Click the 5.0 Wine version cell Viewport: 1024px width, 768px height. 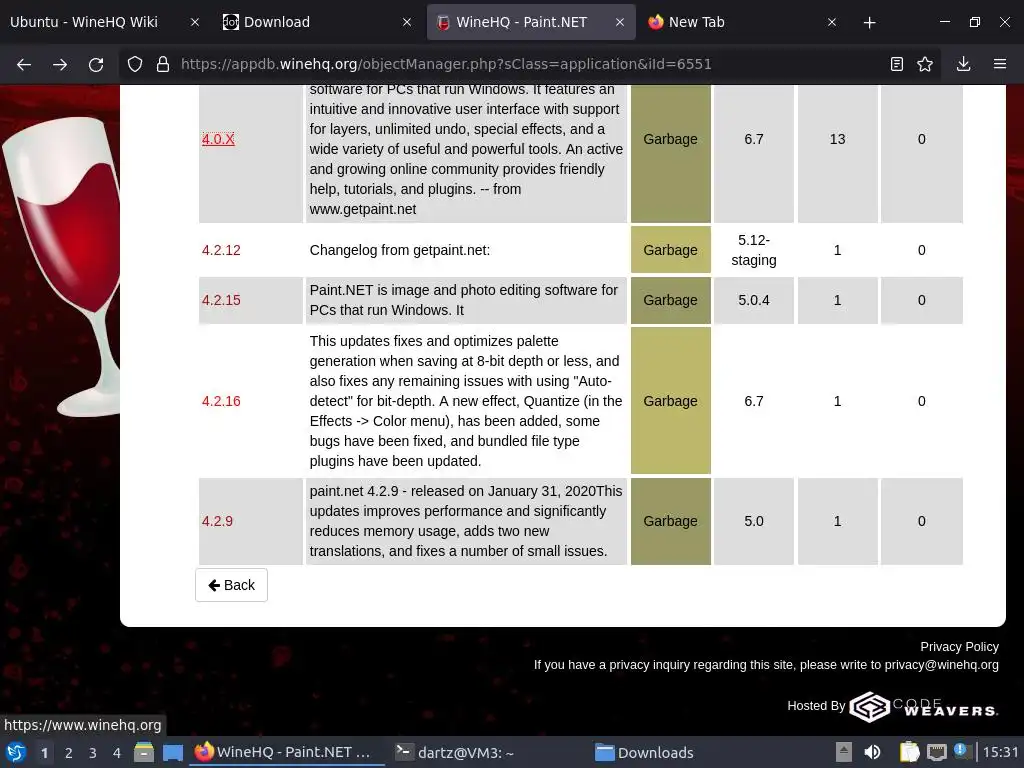[x=754, y=521]
